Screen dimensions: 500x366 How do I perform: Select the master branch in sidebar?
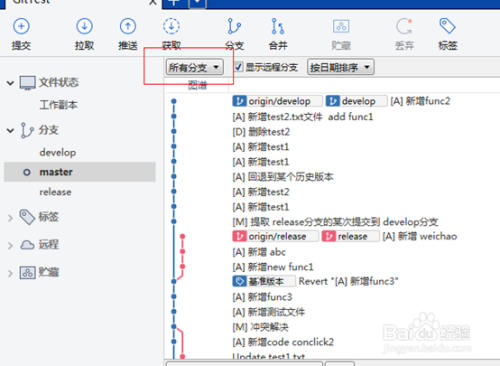click(80, 172)
